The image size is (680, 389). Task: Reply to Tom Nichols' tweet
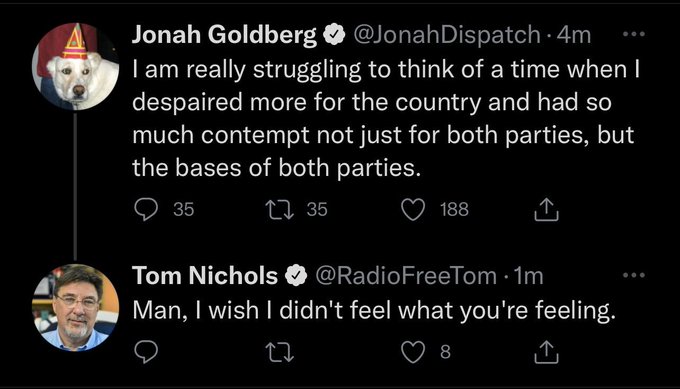coord(146,352)
